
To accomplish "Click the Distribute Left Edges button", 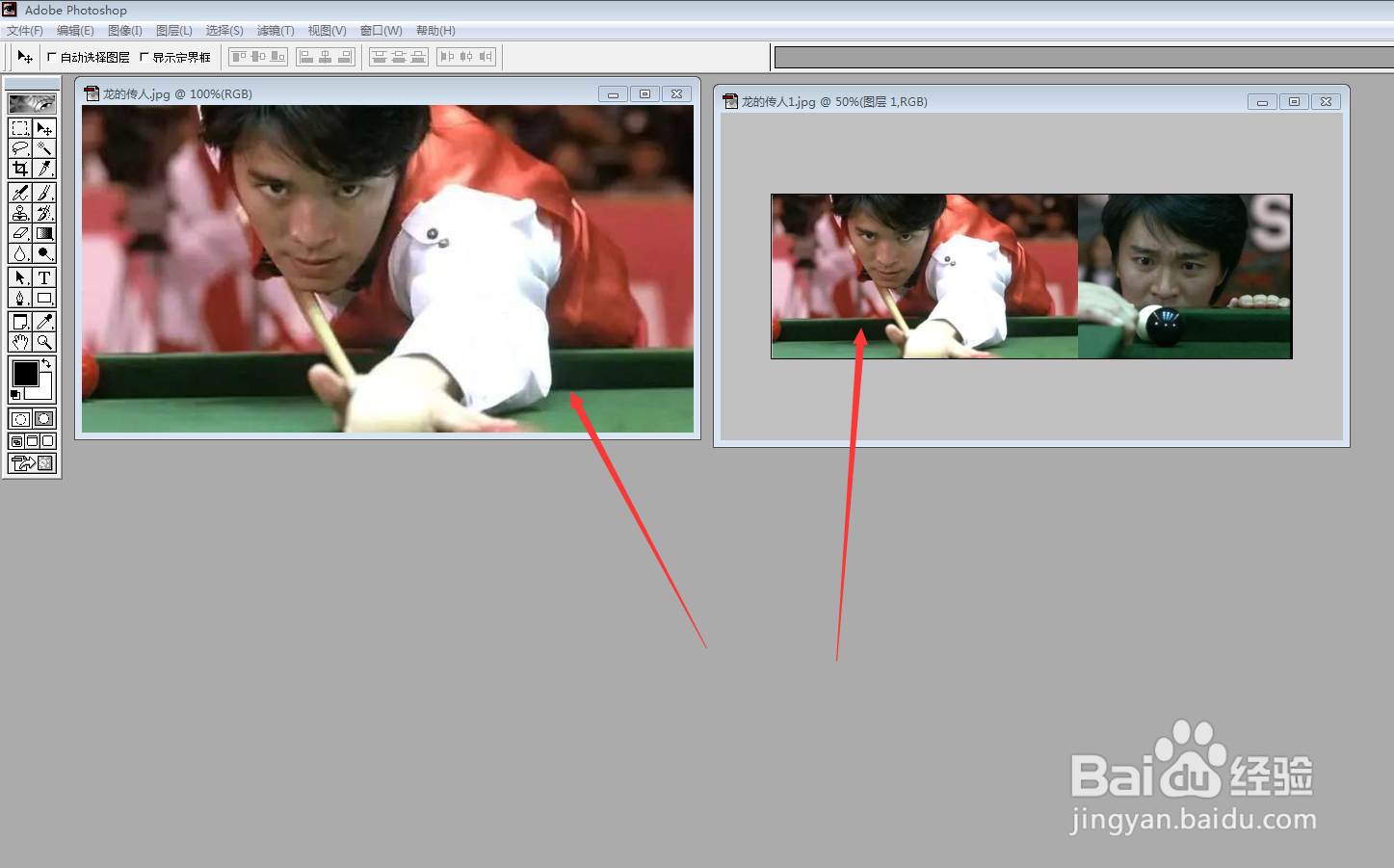I will (x=447, y=57).
